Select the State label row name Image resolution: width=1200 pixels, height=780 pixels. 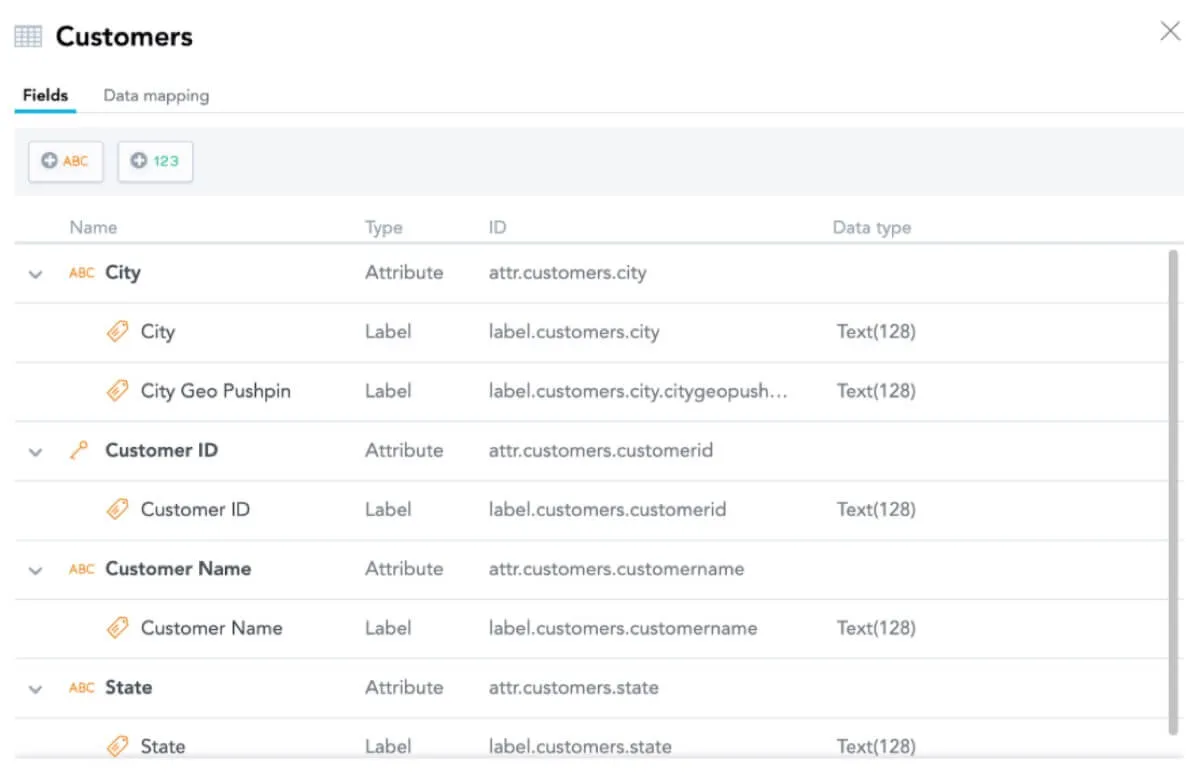162,746
